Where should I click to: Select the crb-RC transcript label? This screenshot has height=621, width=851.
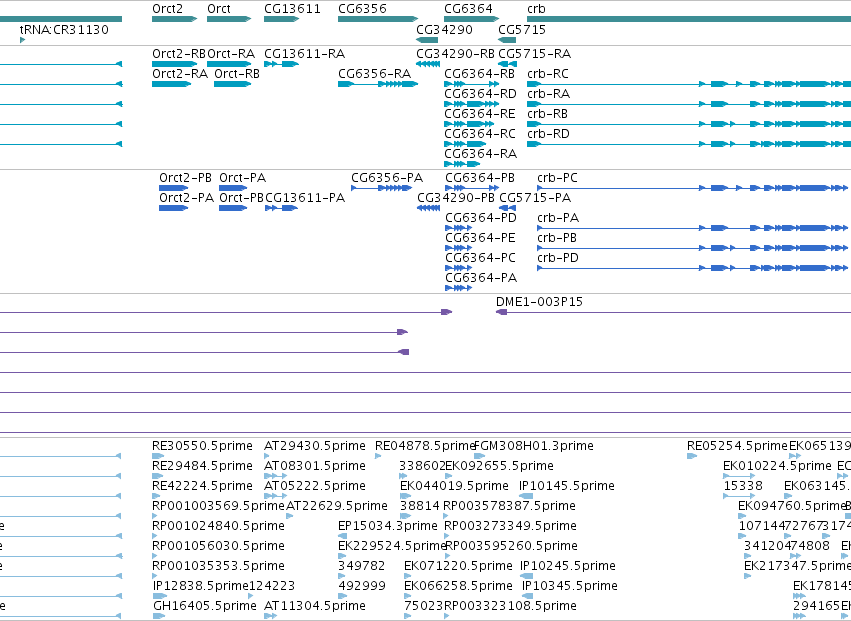click(548, 74)
